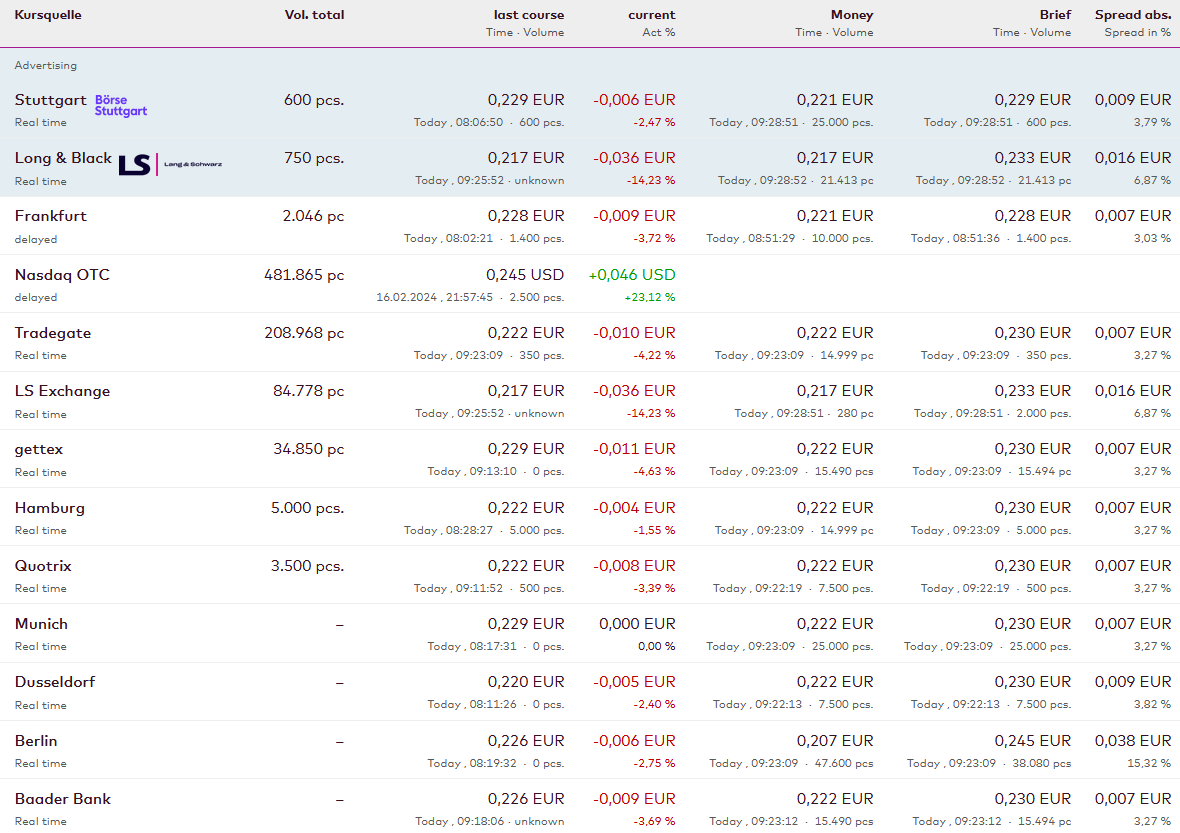Click Stuttgart change -2,47 %
The image size is (1180, 833).
tap(654, 122)
